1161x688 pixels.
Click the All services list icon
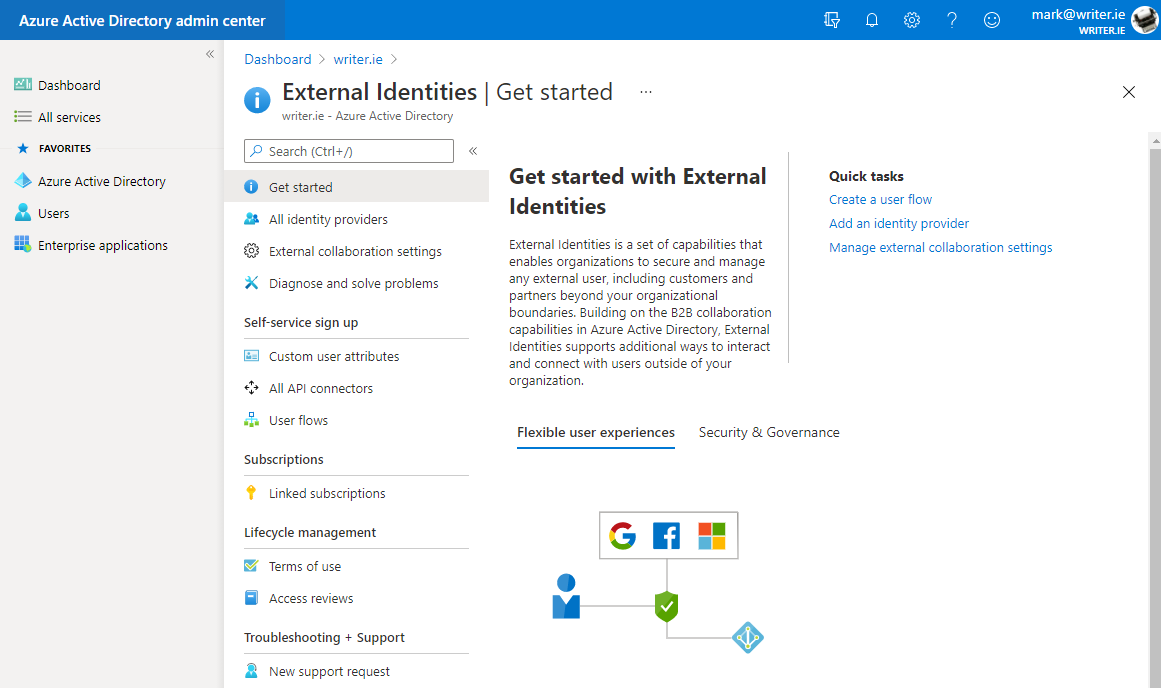click(x=22, y=116)
